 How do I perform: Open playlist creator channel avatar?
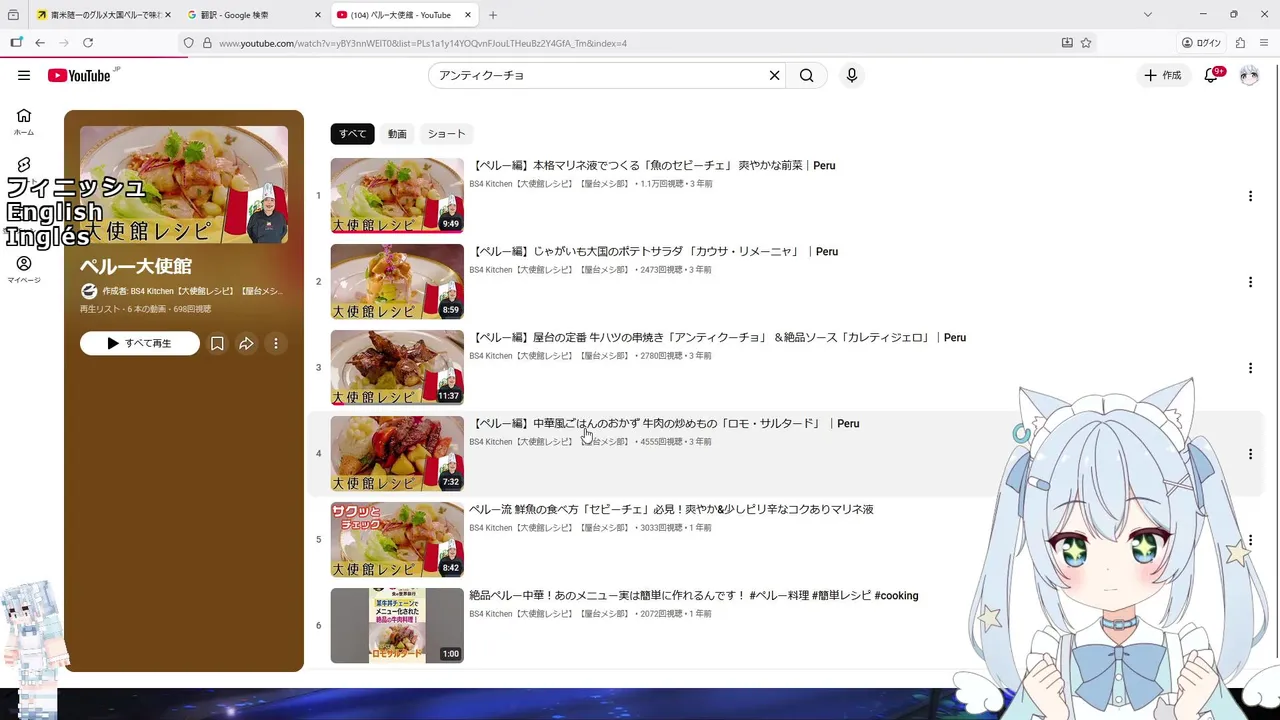(x=89, y=291)
